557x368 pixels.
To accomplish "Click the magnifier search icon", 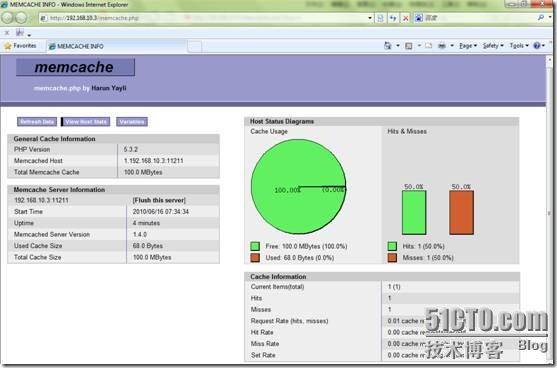I will tap(541, 17).
